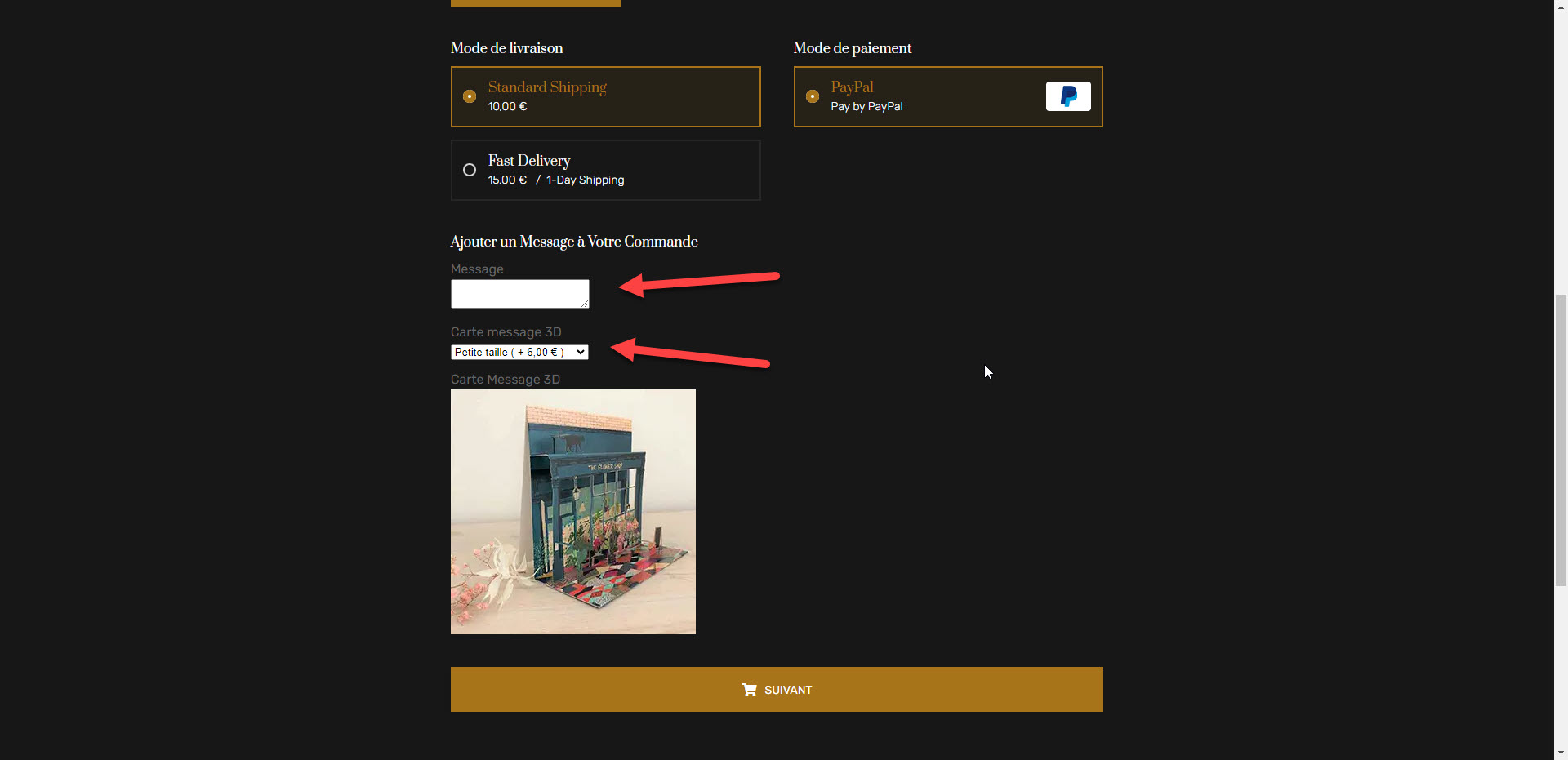
Task: Click the SUIVANT button label
Action: (x=788, y=690)
